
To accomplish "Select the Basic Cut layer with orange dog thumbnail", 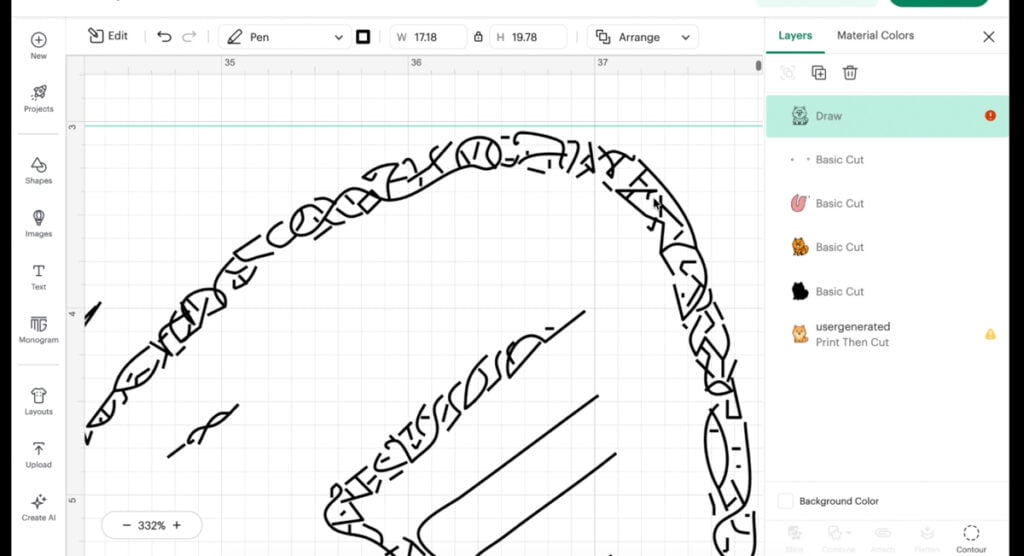I will coord(887,247).
